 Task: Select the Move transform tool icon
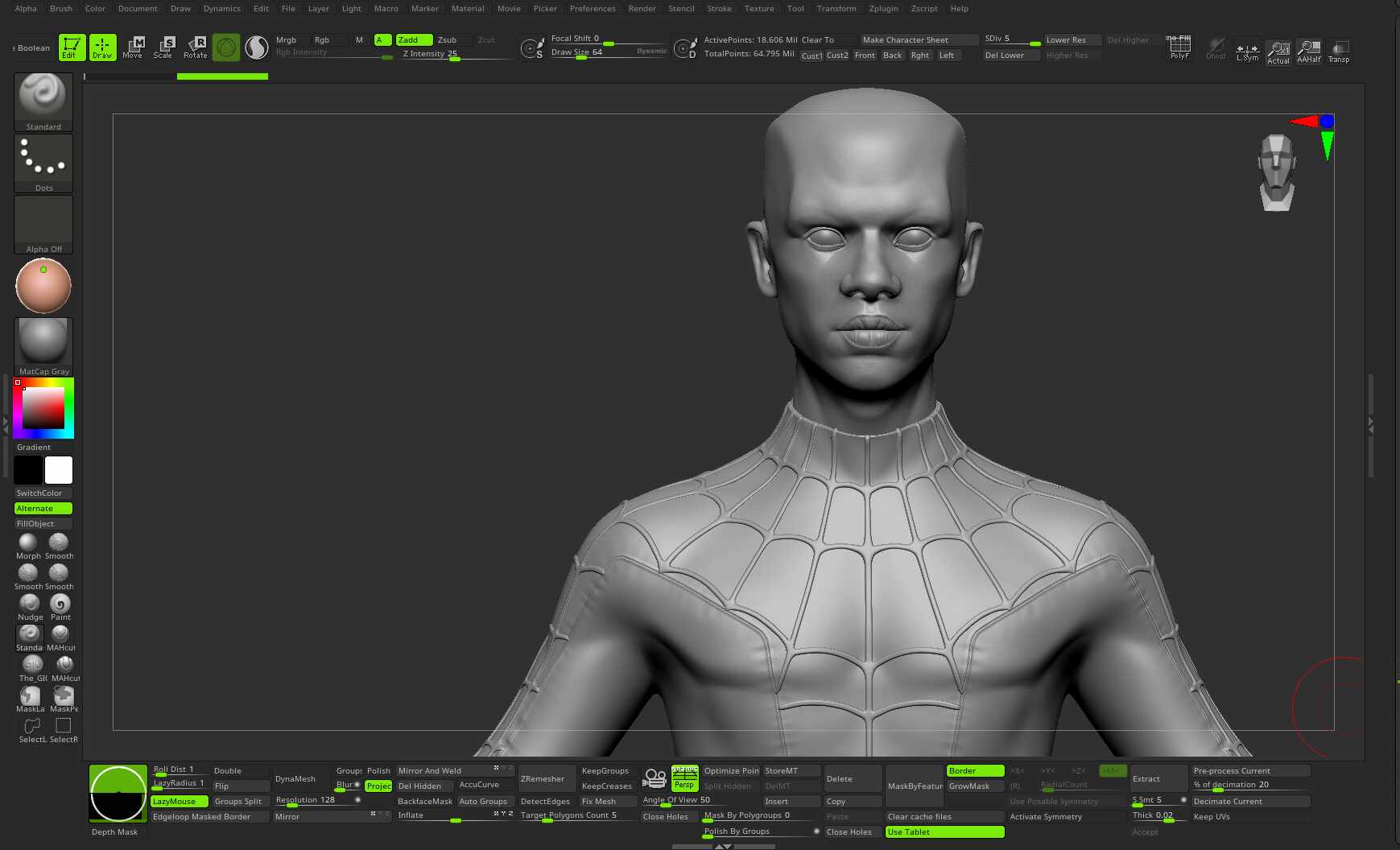tap(133, 47)
